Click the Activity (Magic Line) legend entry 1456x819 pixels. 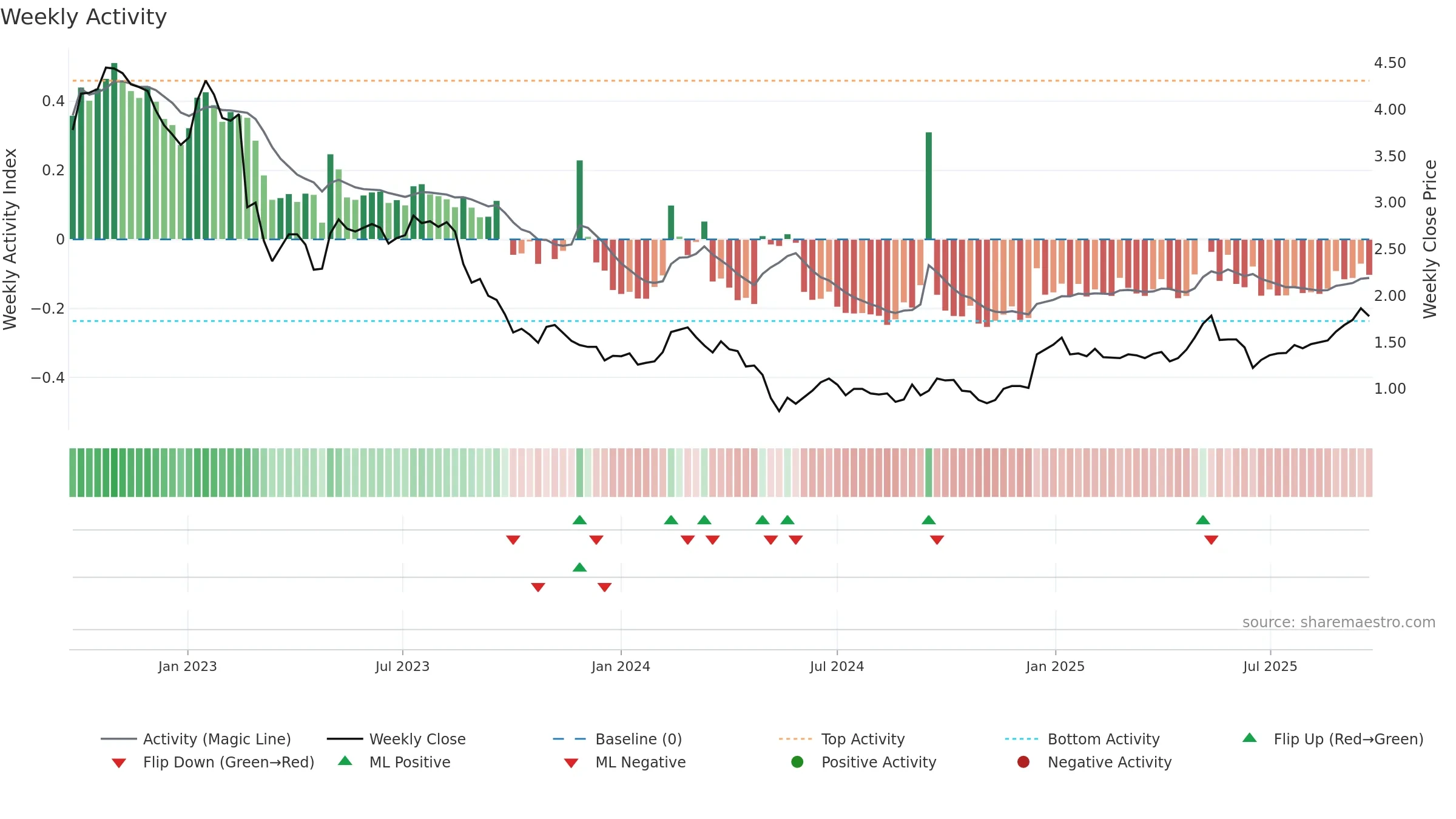(196, 739)
